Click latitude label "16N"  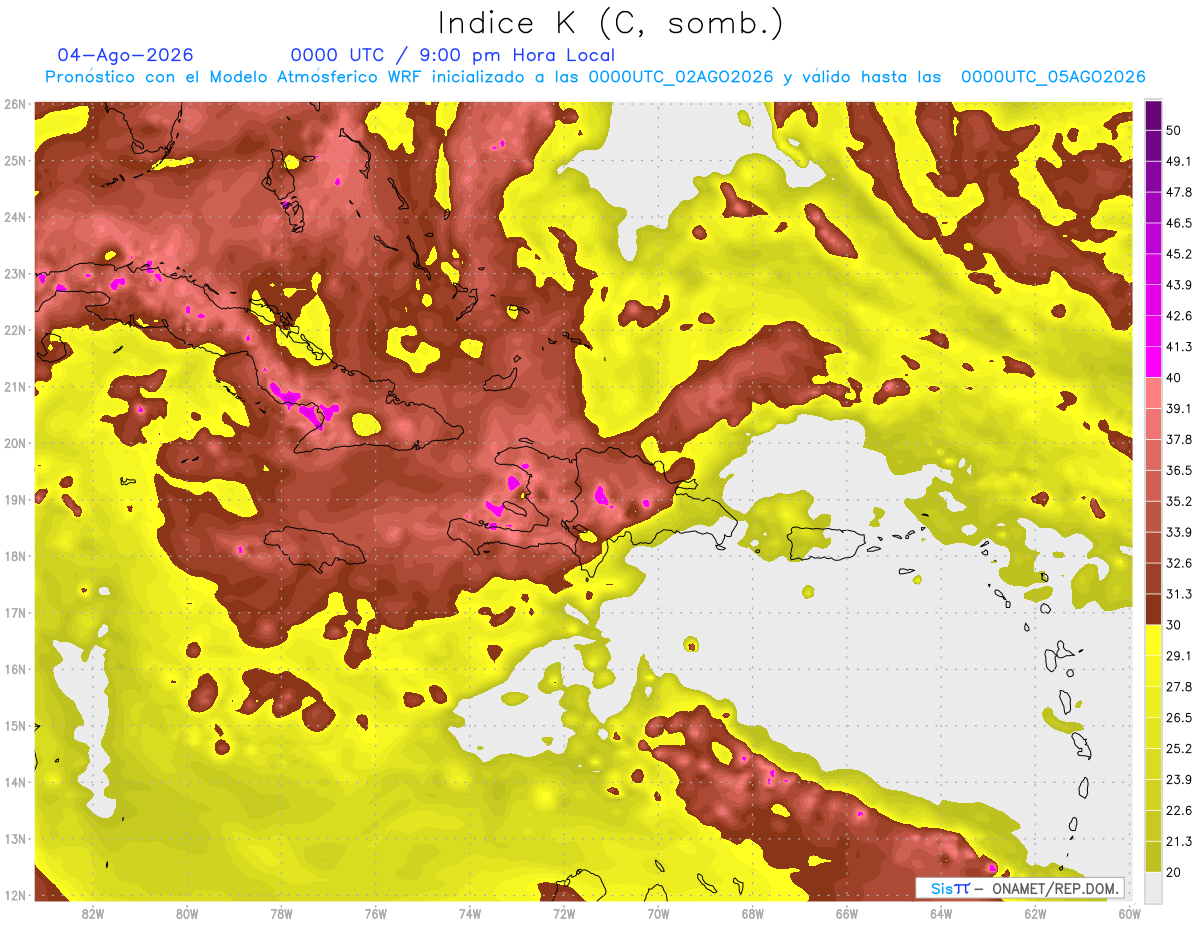[15, 669]
